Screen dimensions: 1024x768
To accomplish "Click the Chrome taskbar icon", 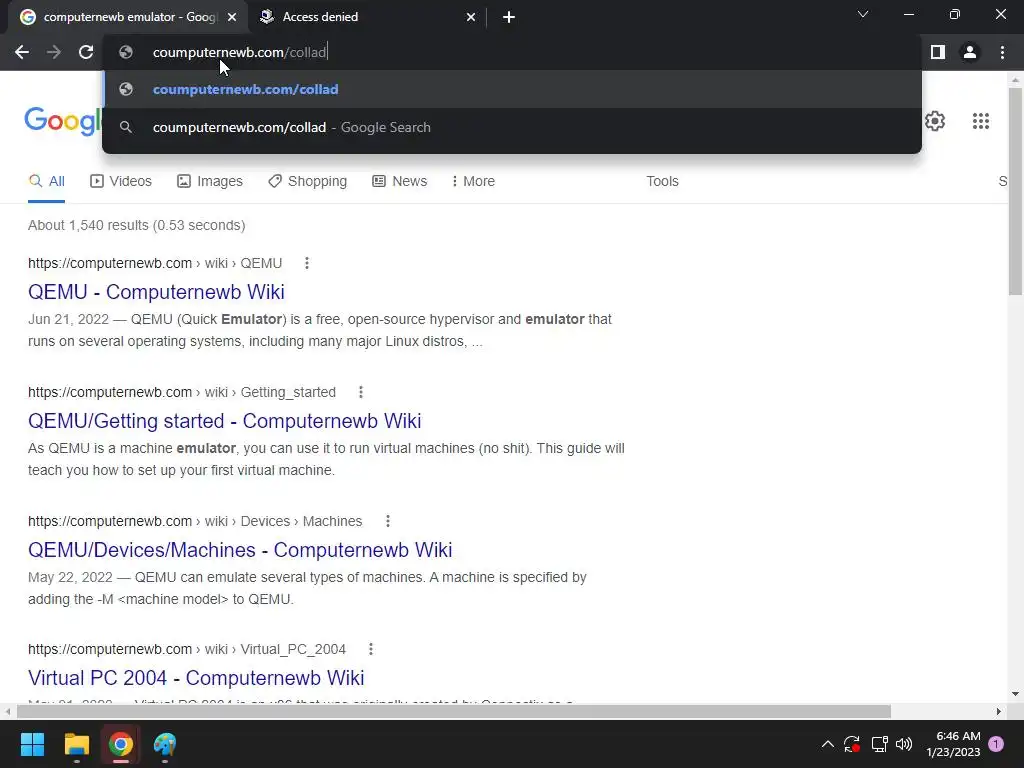I will 121,744.
